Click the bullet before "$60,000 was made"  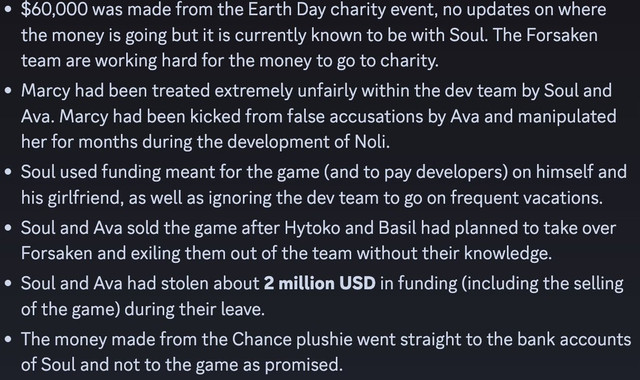click(8, 10)
